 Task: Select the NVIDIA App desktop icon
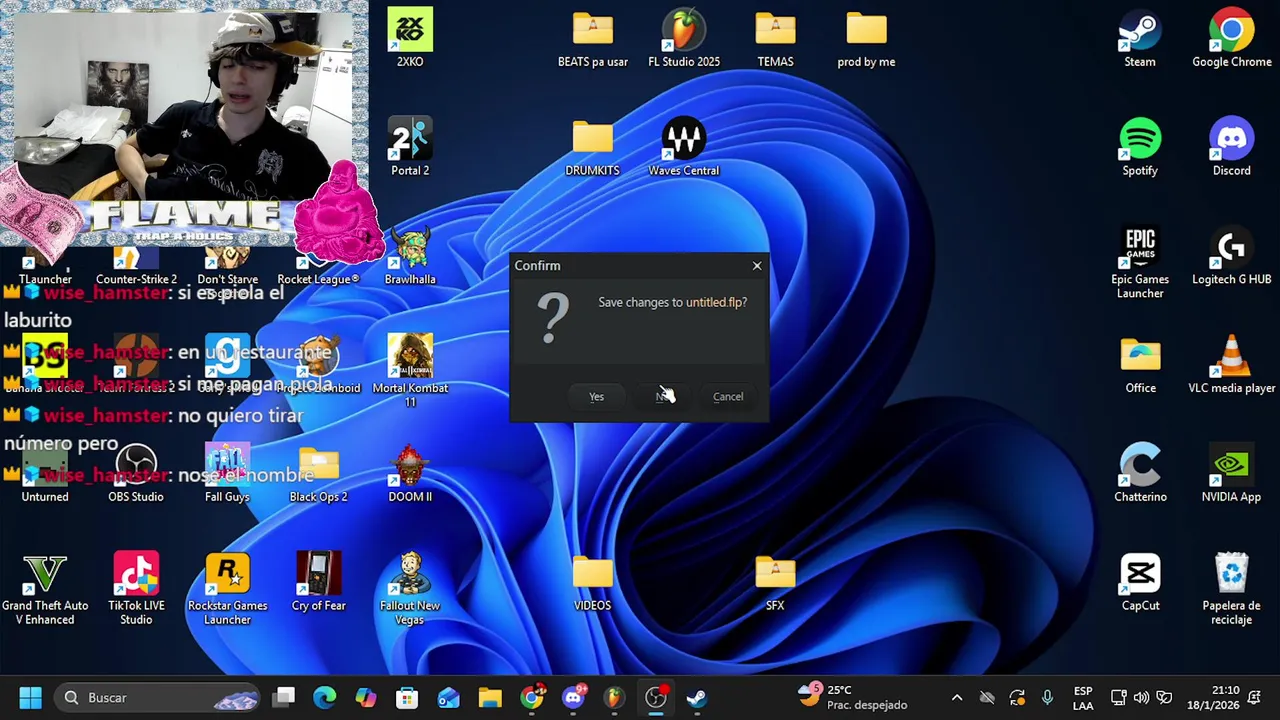coord(1232,473)
